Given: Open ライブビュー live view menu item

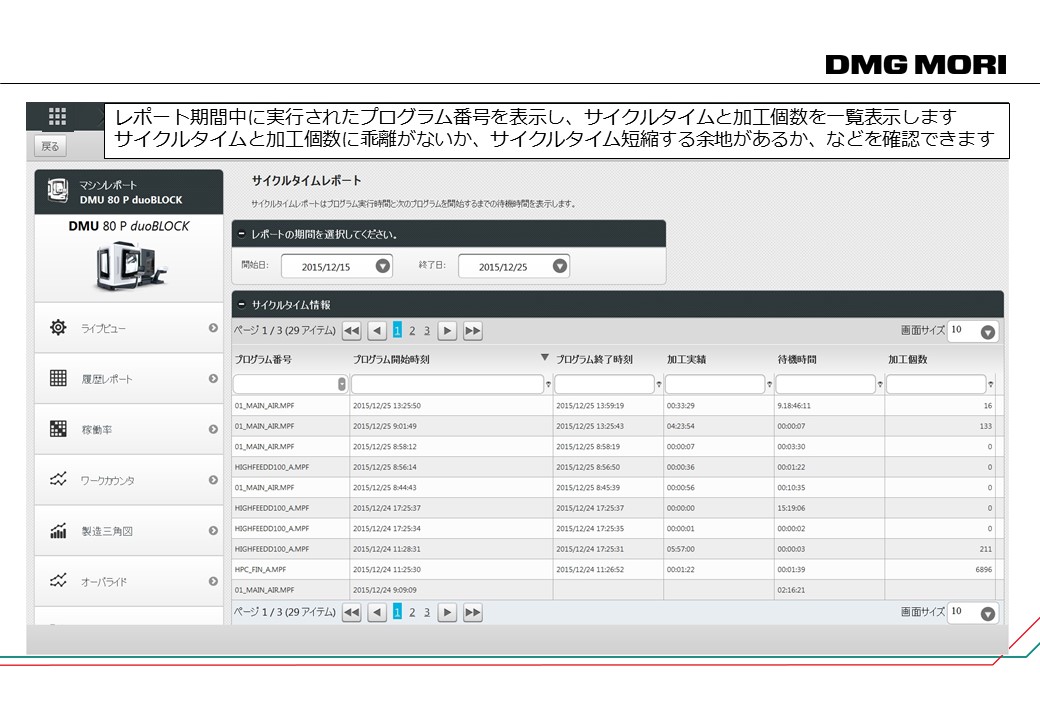Looking at the screenshot, I should click(129, 328).
